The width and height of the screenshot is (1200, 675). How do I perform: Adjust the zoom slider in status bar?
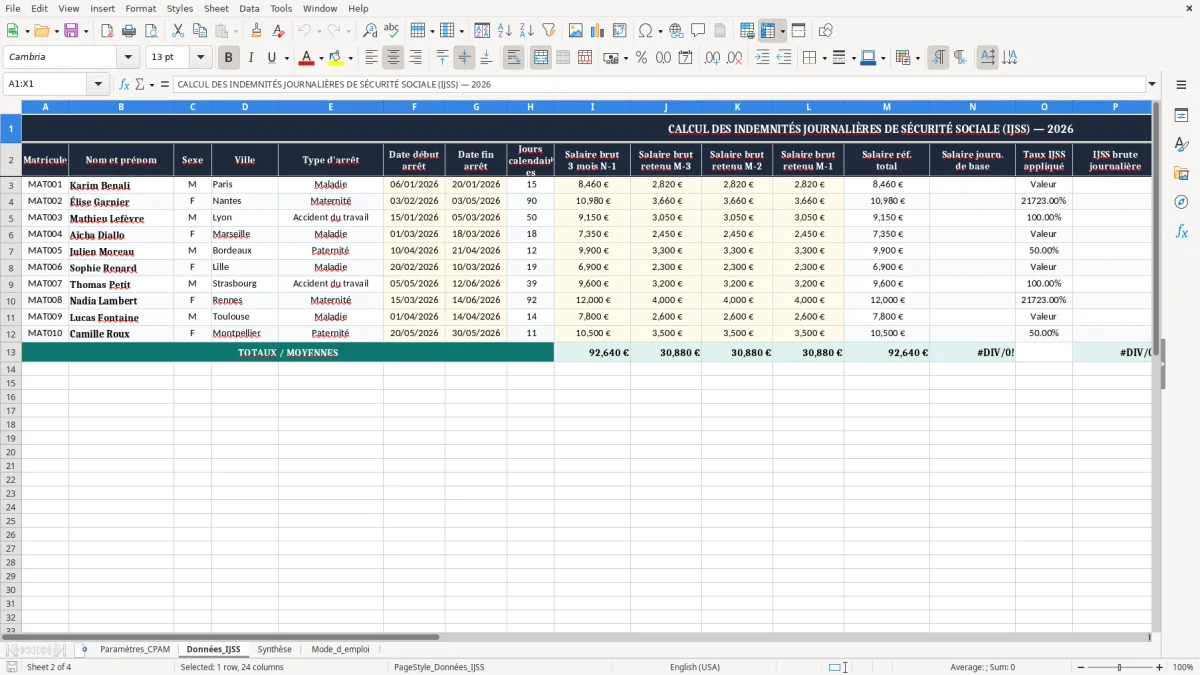(1120, 667)
